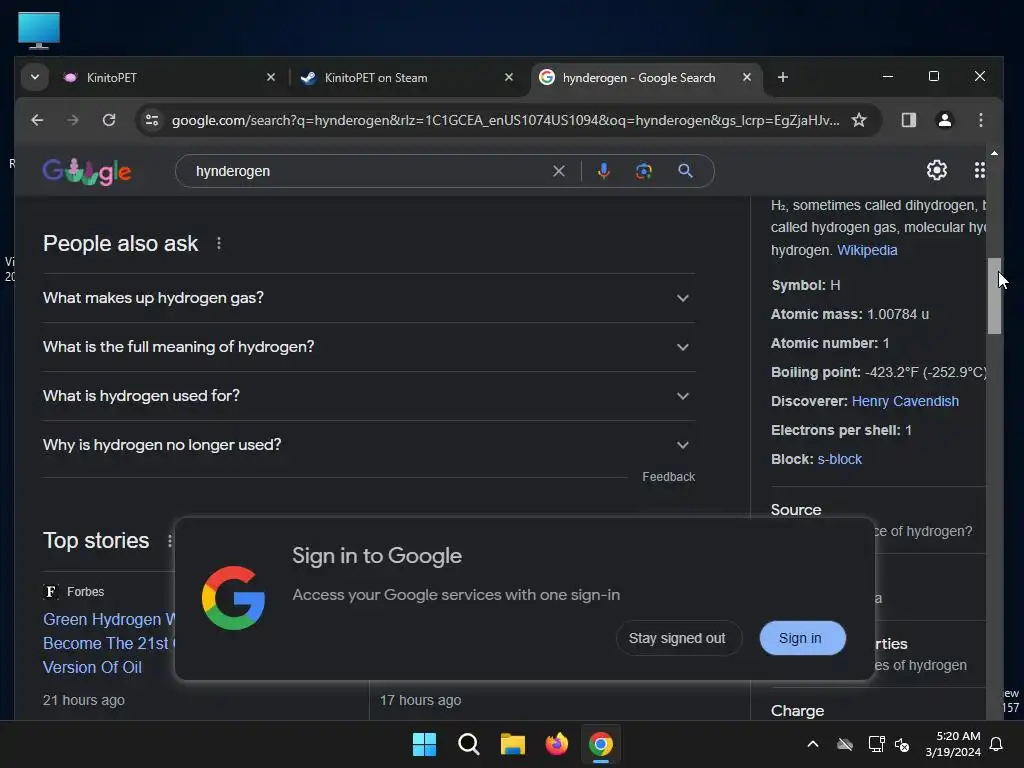This screenshot has width=1024, height=768.
Task: Expand "What is the full meaning of hydrogen?"
Action: click(369, 347)
